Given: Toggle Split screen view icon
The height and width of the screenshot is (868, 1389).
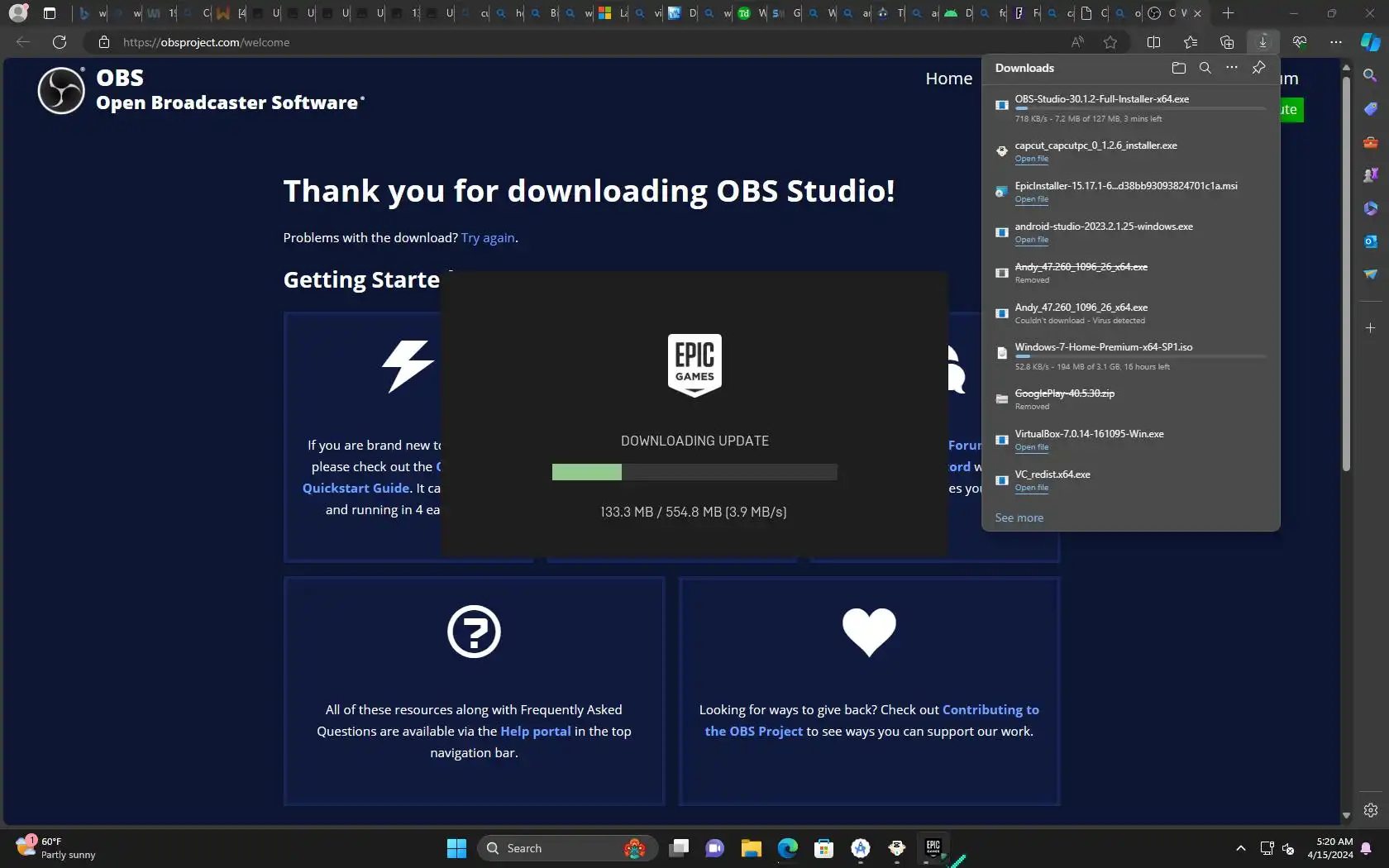Looking at the screenshot, I should [1154, 42].
